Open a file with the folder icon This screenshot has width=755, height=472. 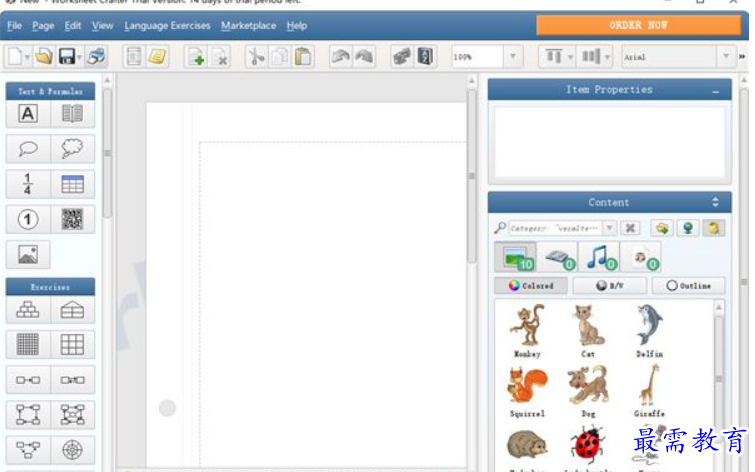point(43,57)
